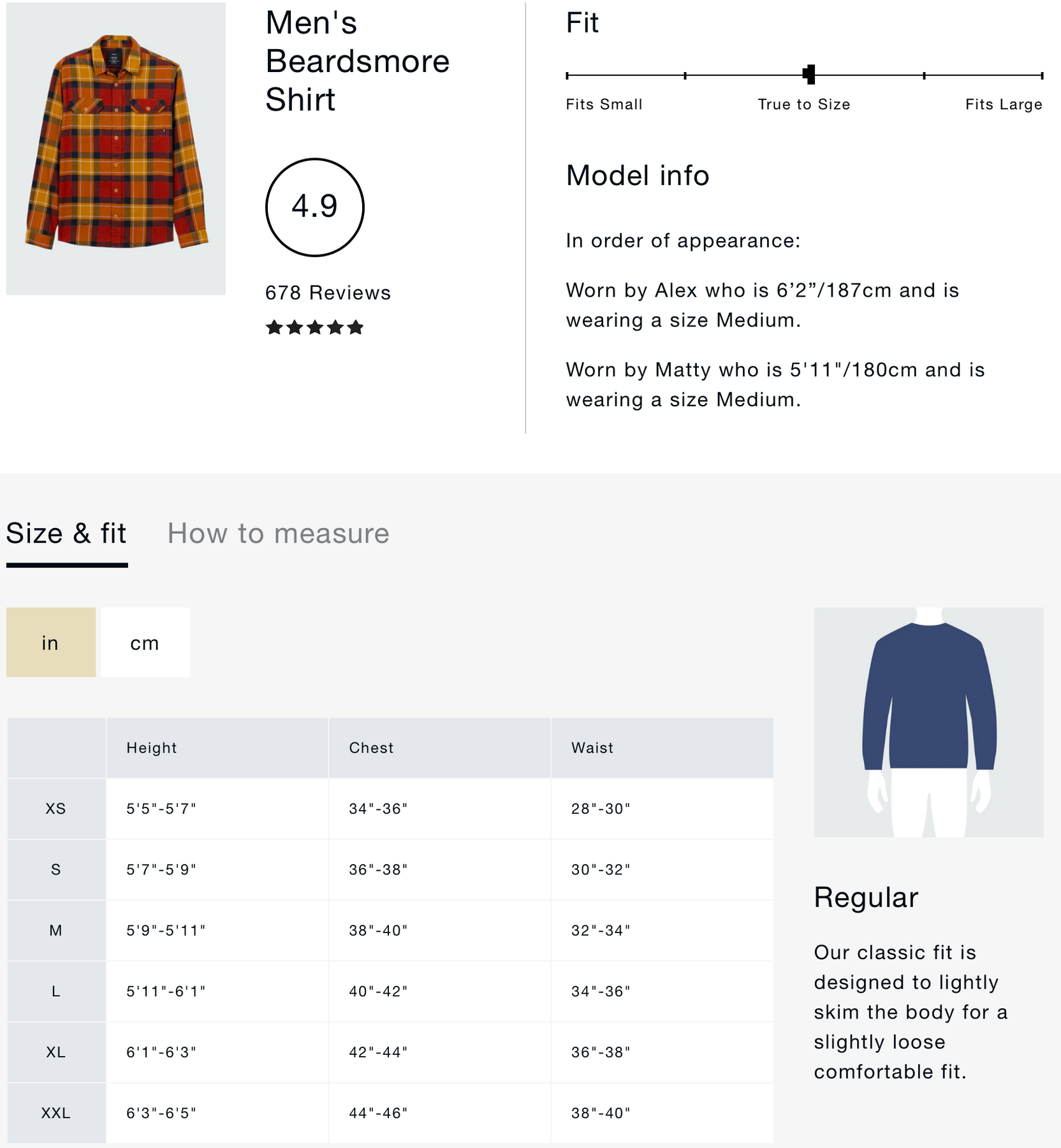Click the plaid shirt product thumbnail
The width and height of the screenshot is (1061, 1148).
[x=116, y=148]
